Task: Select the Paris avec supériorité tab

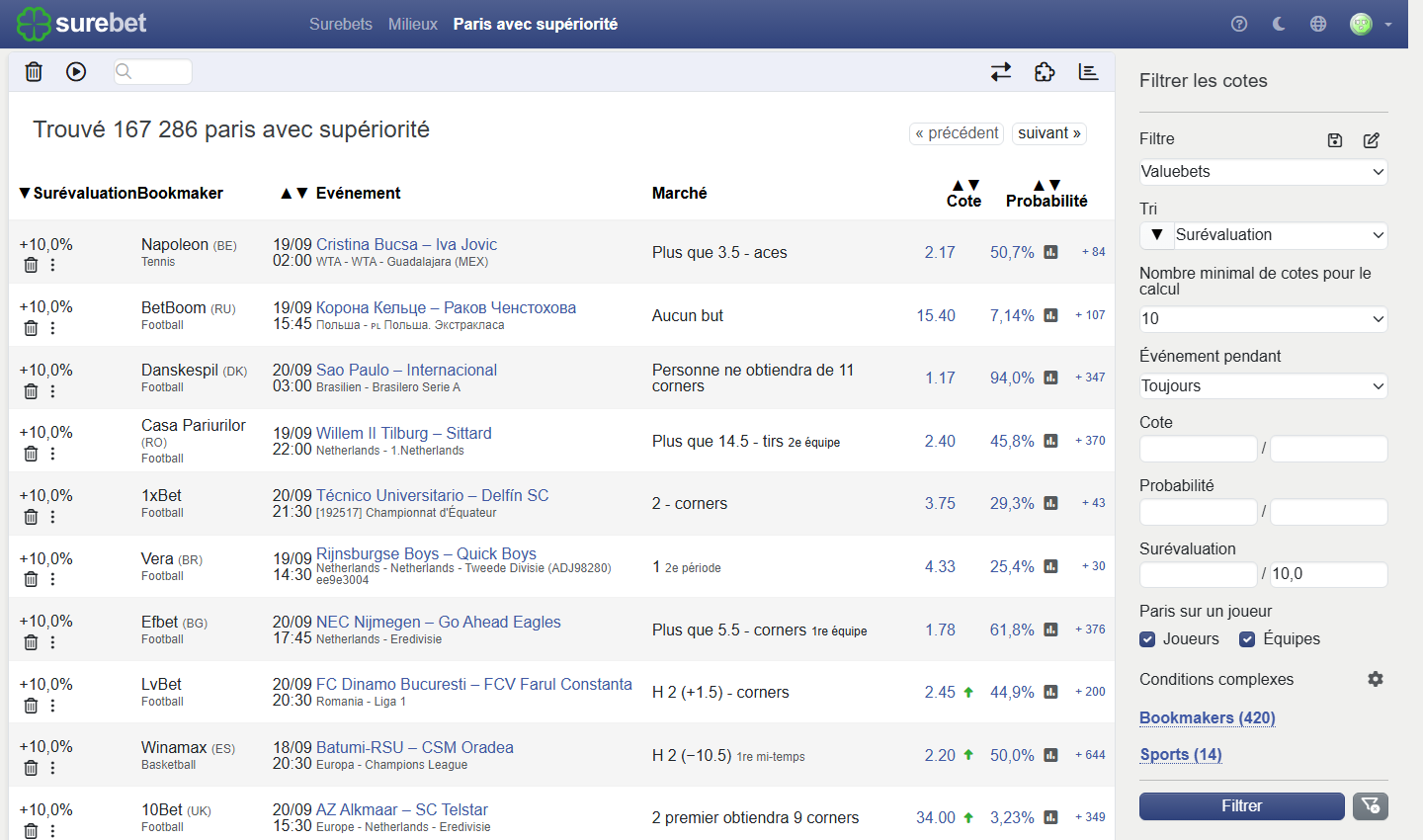Action: coord(536,24)
